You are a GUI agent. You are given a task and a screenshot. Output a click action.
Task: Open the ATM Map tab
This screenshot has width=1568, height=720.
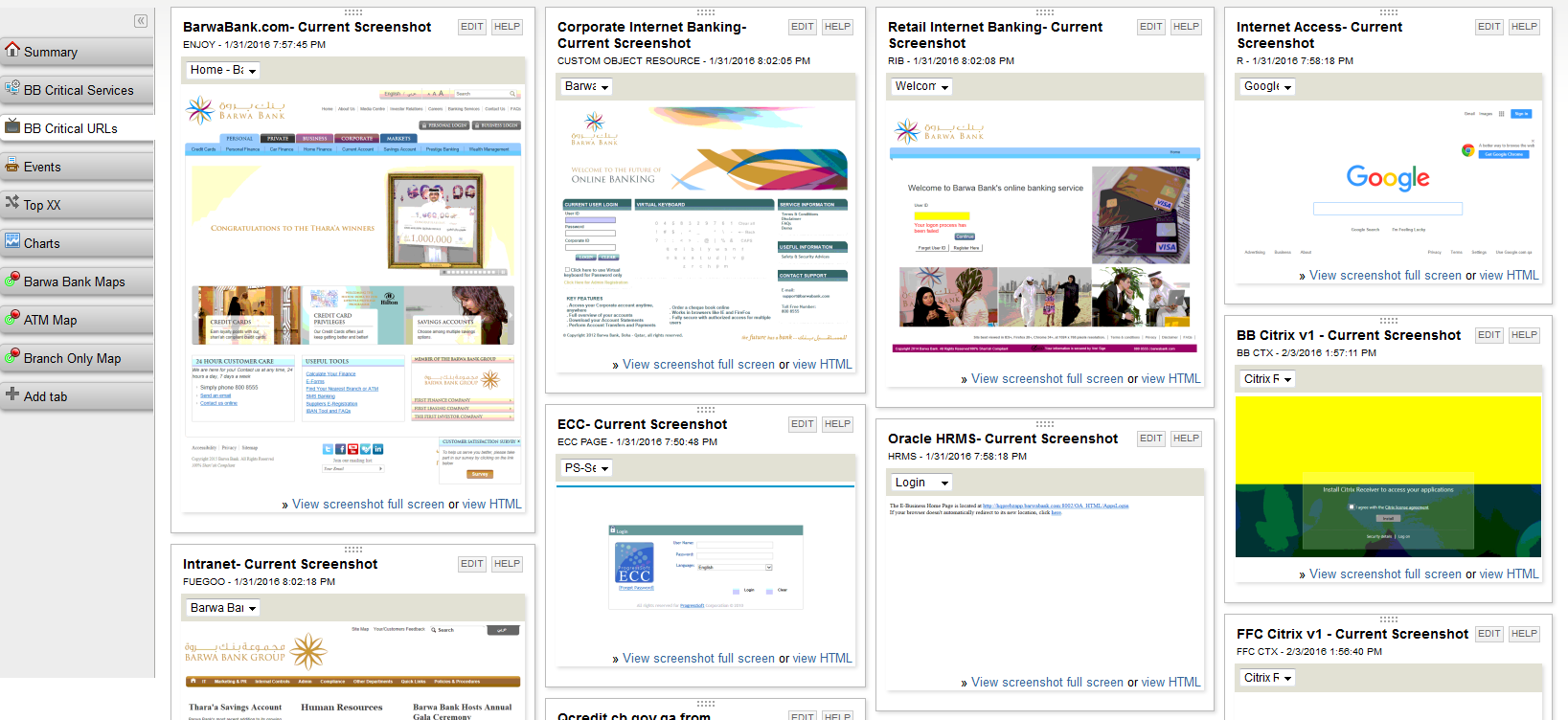point(77,320)
